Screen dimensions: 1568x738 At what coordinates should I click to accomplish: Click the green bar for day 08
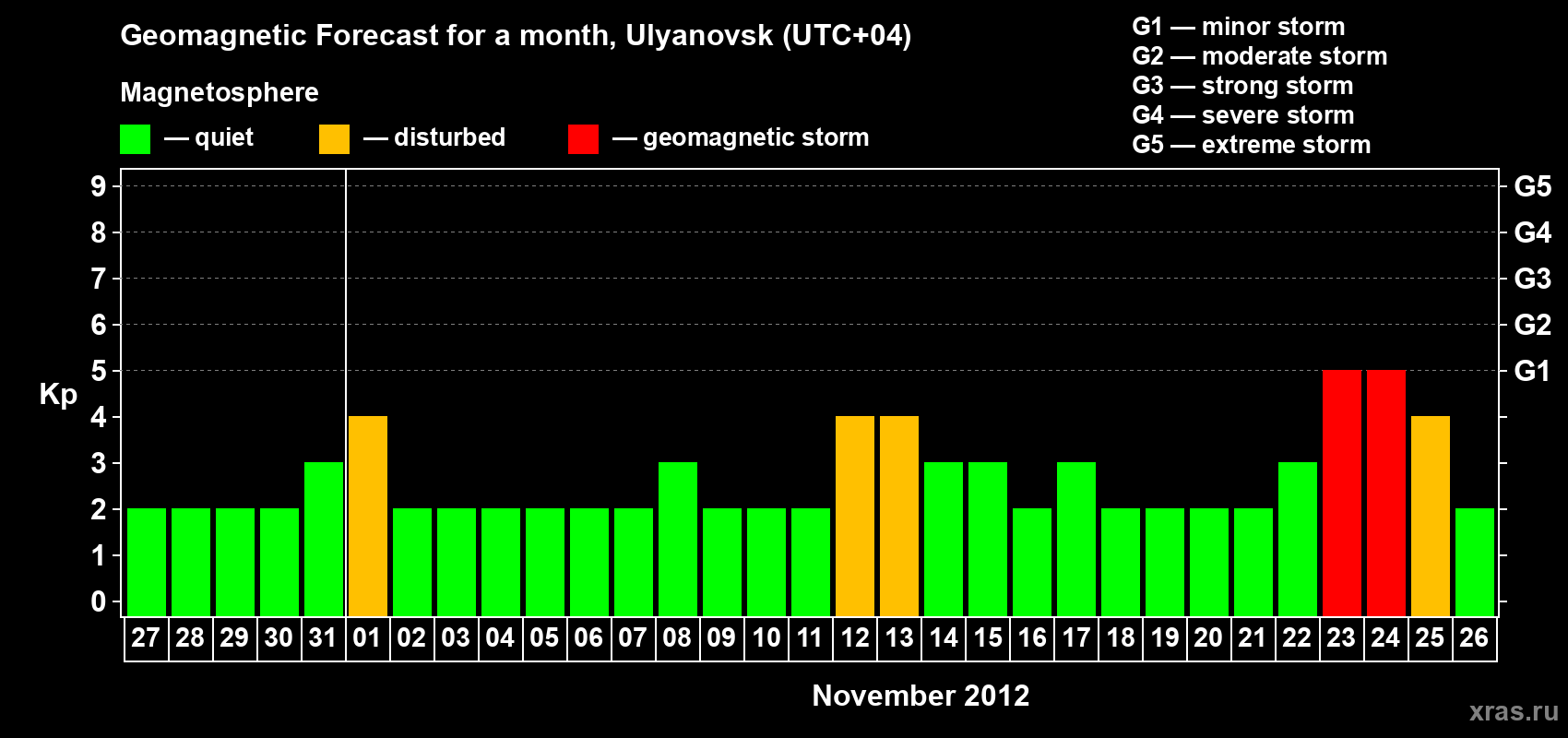click(x=678, y=539)
